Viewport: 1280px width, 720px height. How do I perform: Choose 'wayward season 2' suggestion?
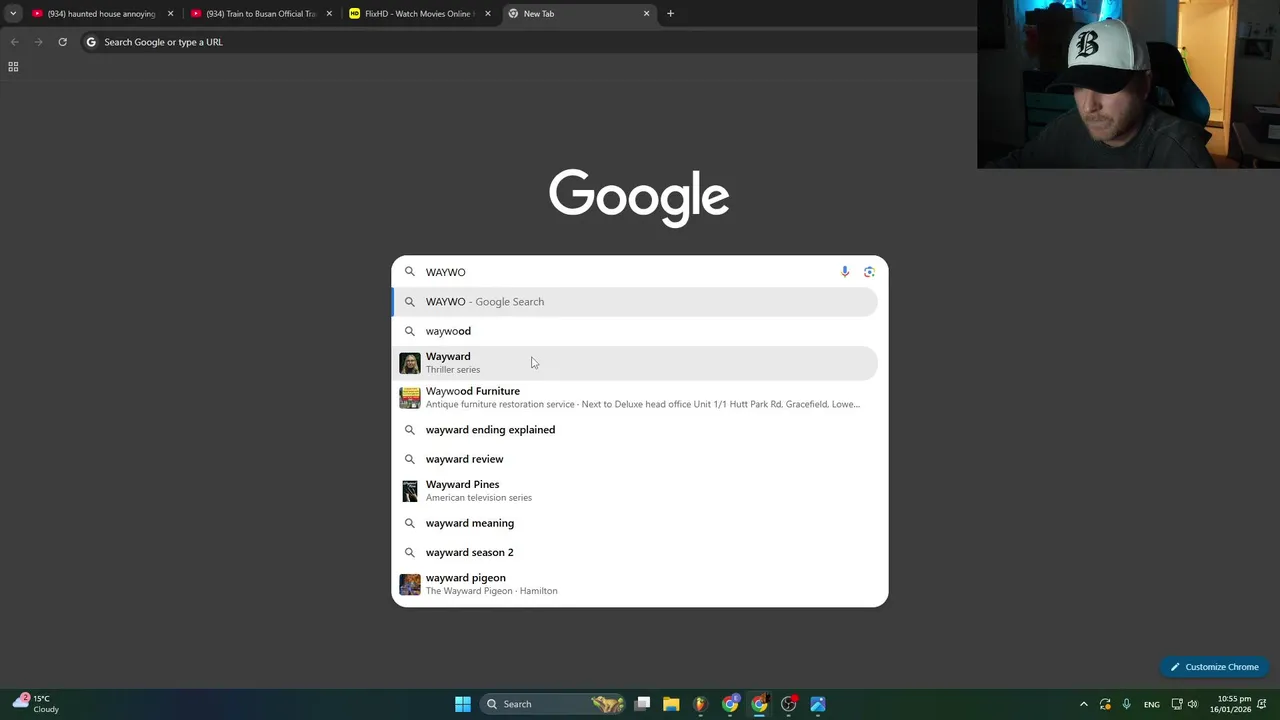click(635, 552)
